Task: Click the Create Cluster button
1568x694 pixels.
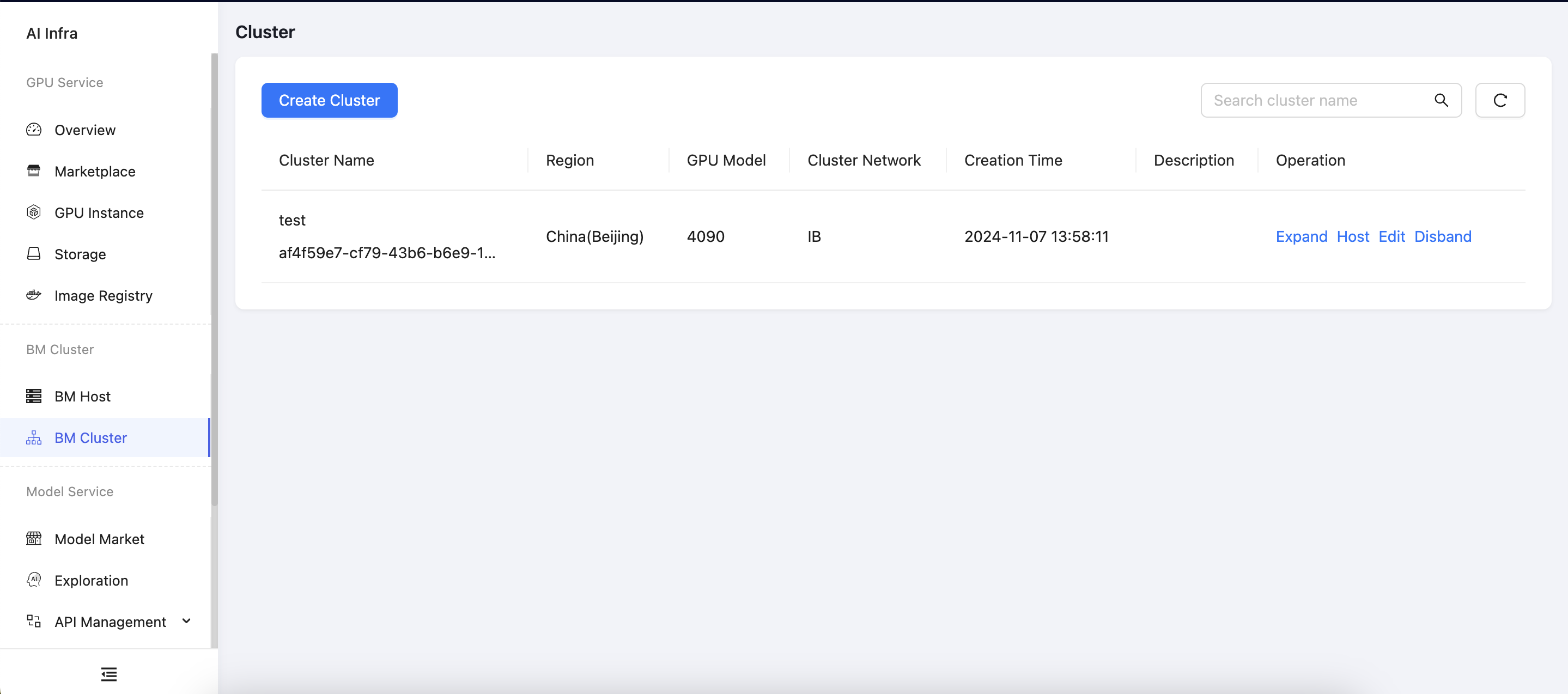Action: (x=329, y=100)
